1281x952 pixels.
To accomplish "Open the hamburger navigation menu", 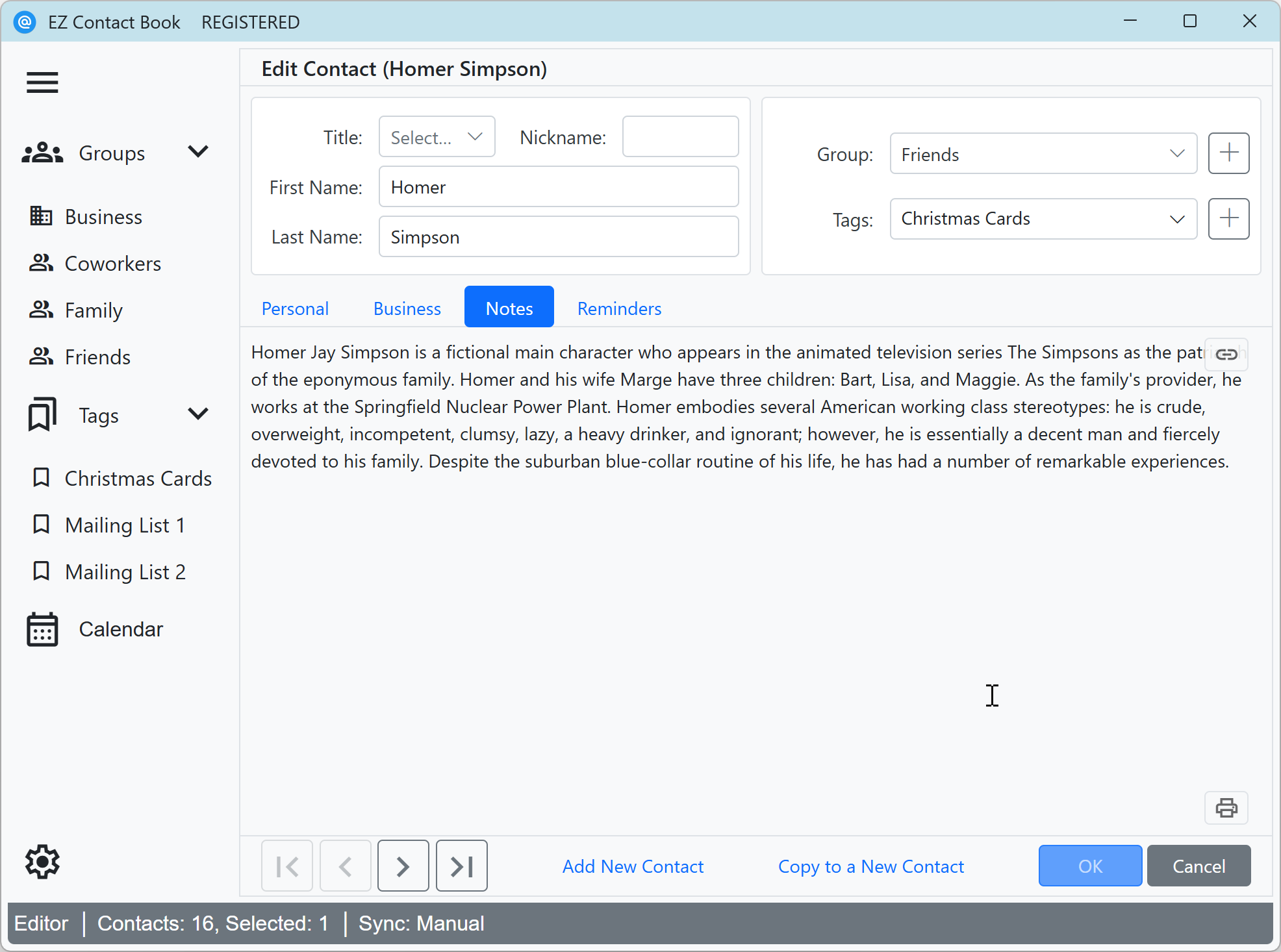I will [x=42, y=82].
